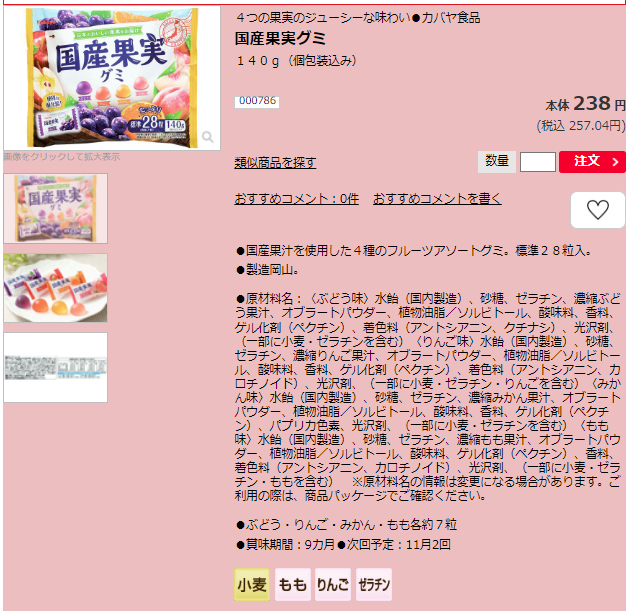The width and height of the screenshot is (628, 611).
Task: Open the main 国産果実グミ package image
Action: click(x=112, y=78)
